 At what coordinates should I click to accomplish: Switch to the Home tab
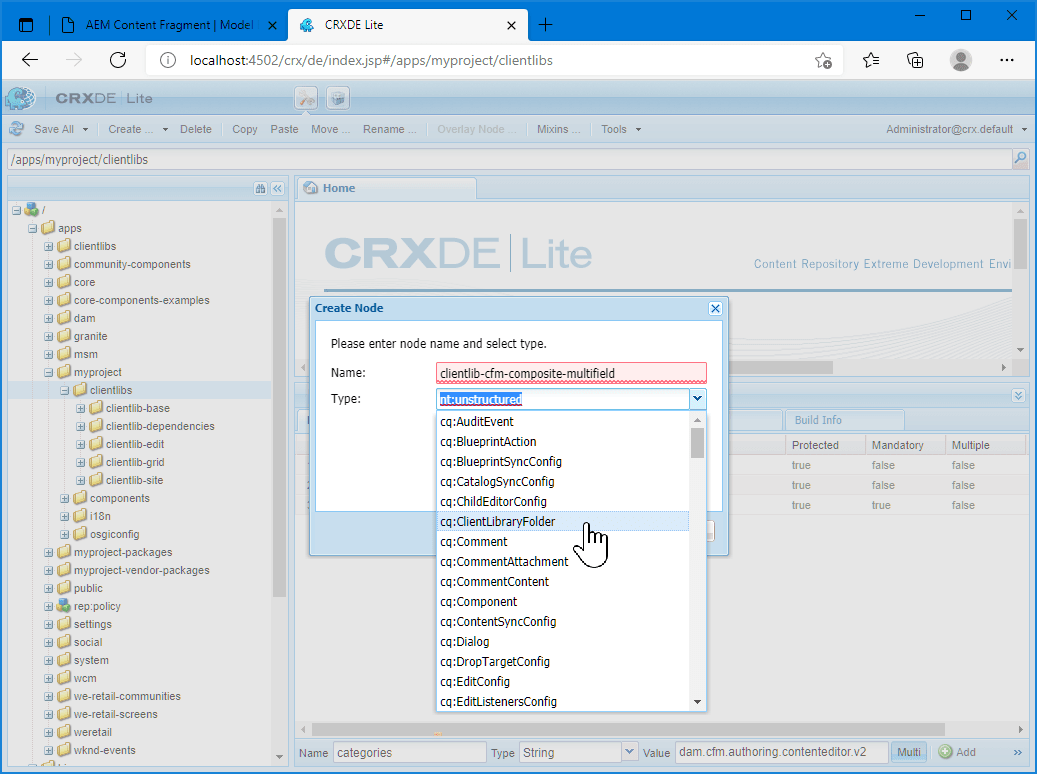coord(386,188)
